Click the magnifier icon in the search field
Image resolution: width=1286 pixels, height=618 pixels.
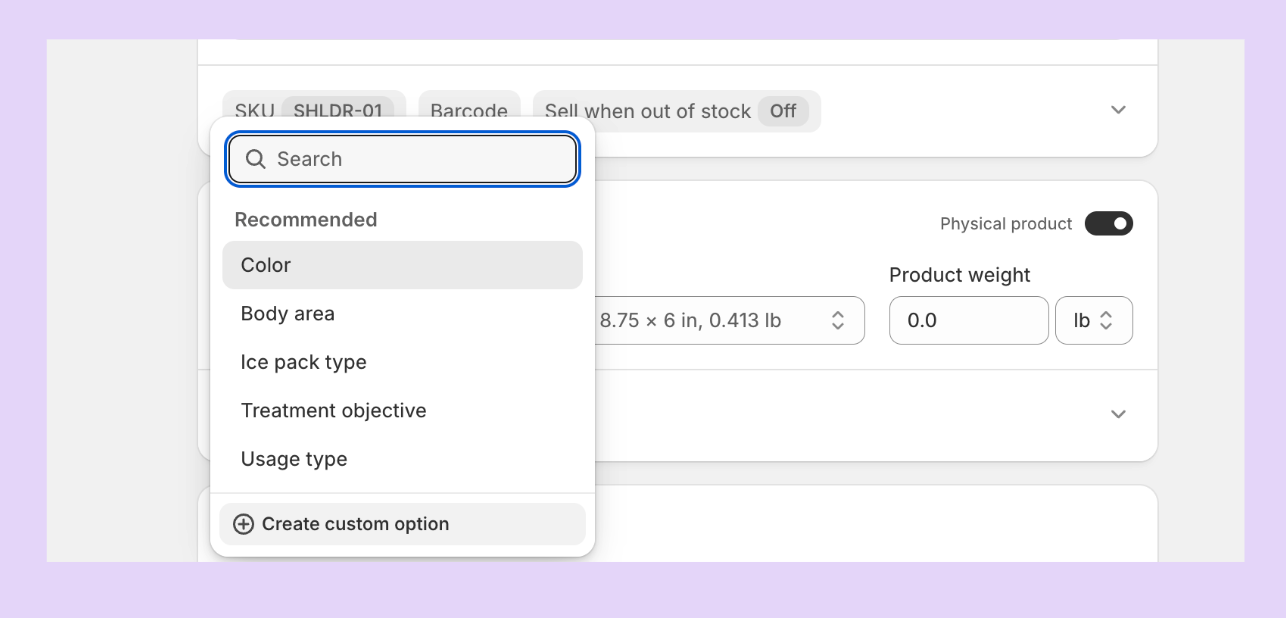tap(256, 159)
